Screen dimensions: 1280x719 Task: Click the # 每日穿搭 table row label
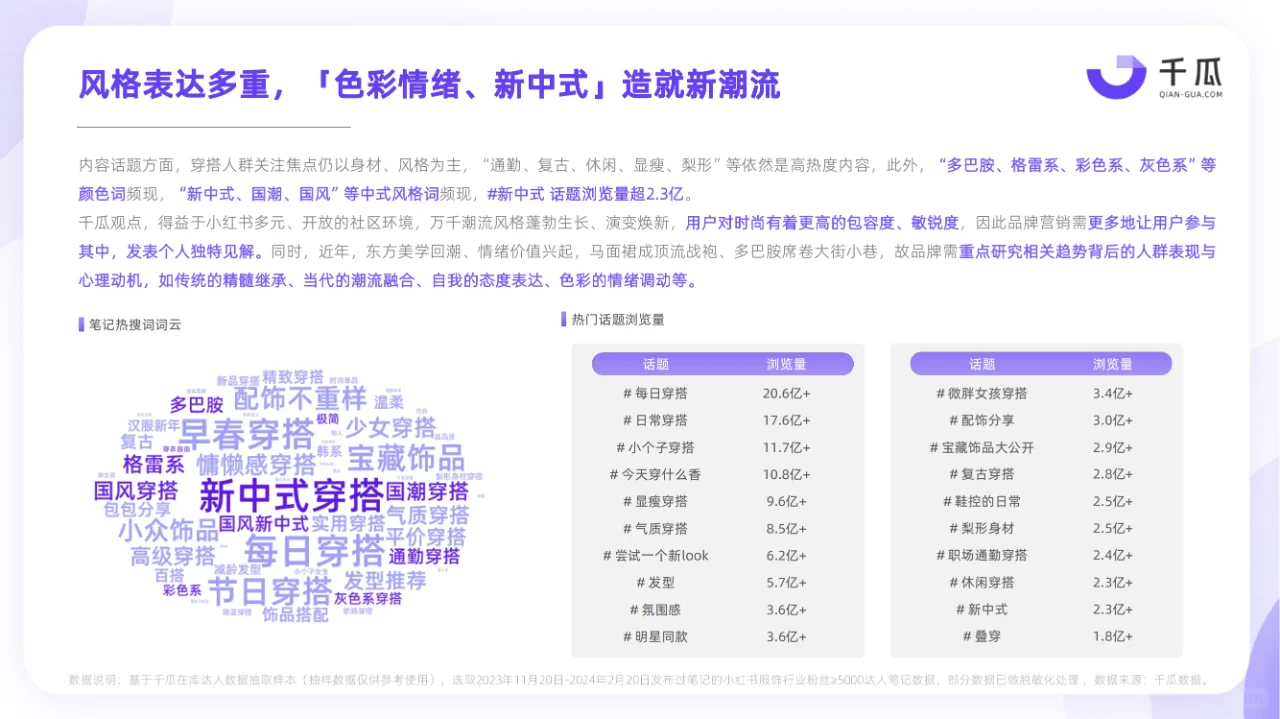pos(655,393)
